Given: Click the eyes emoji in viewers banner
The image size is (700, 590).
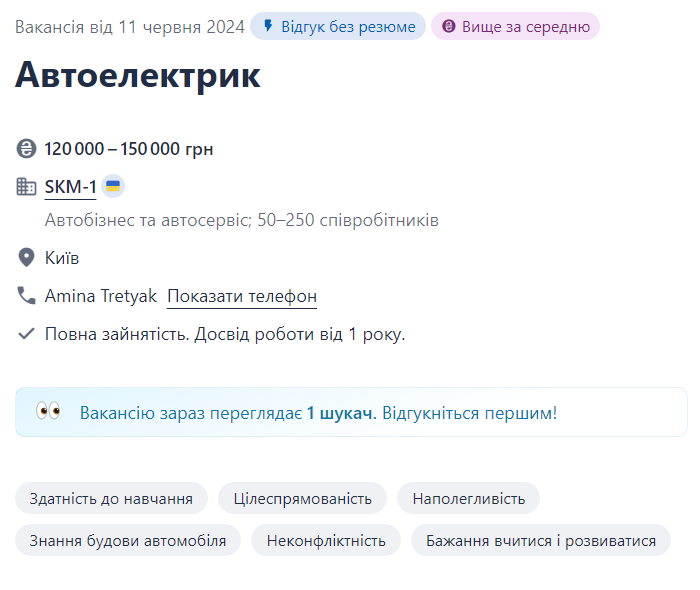Looking at the screenshot, I should pos(48,411).
